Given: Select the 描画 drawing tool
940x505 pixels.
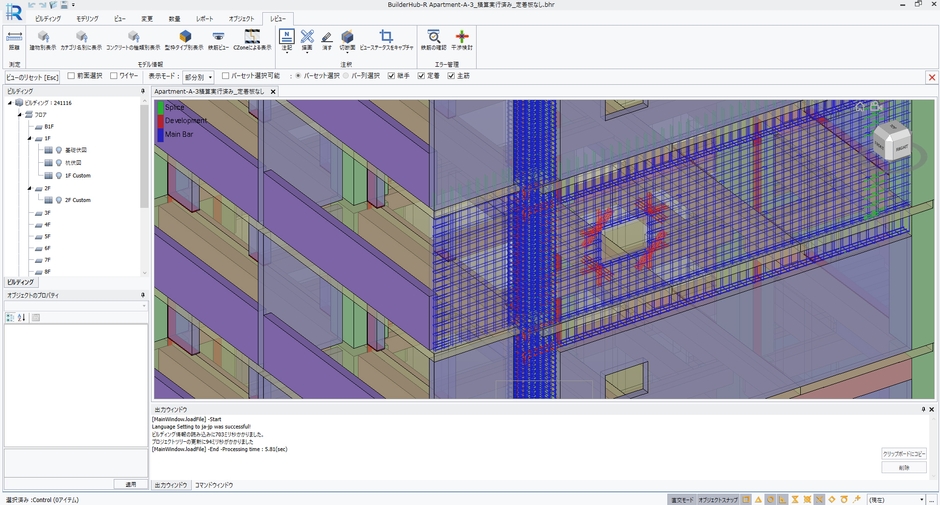Looking at the screenshot, I should click(x=307, y=40).
